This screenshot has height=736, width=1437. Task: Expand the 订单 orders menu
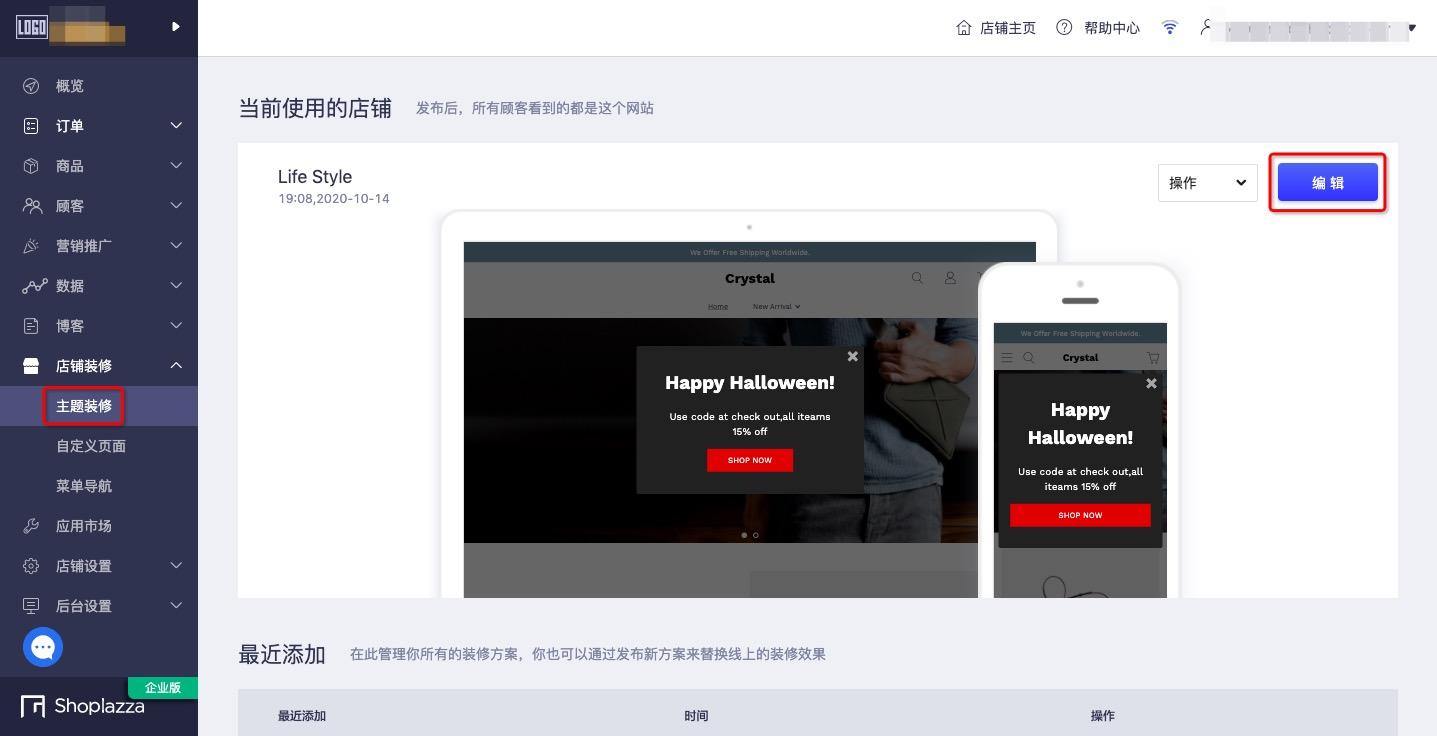tap(70, 126)
